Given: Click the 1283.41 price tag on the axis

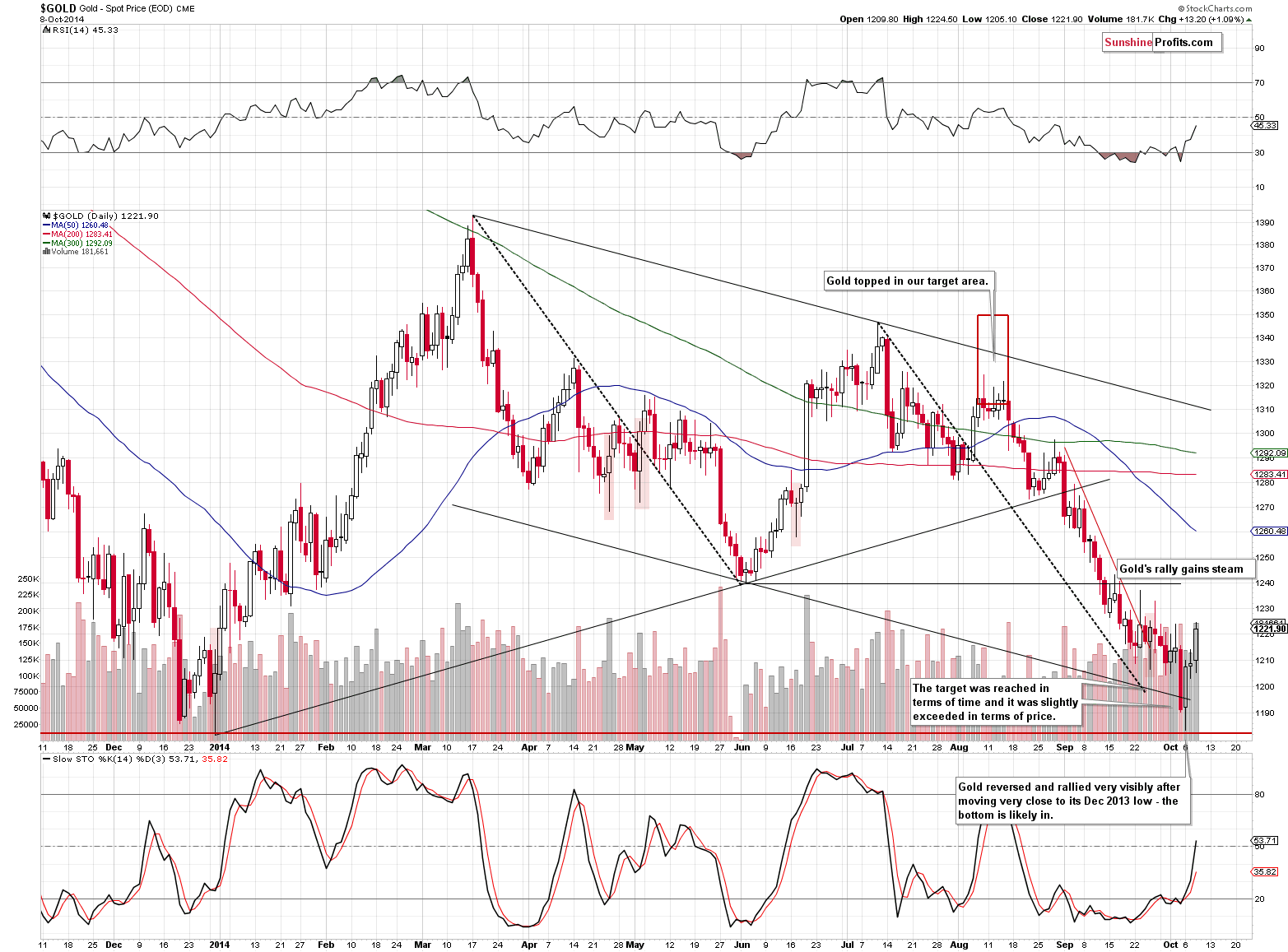Looking at the screenshot, I should coord(1269,474).
